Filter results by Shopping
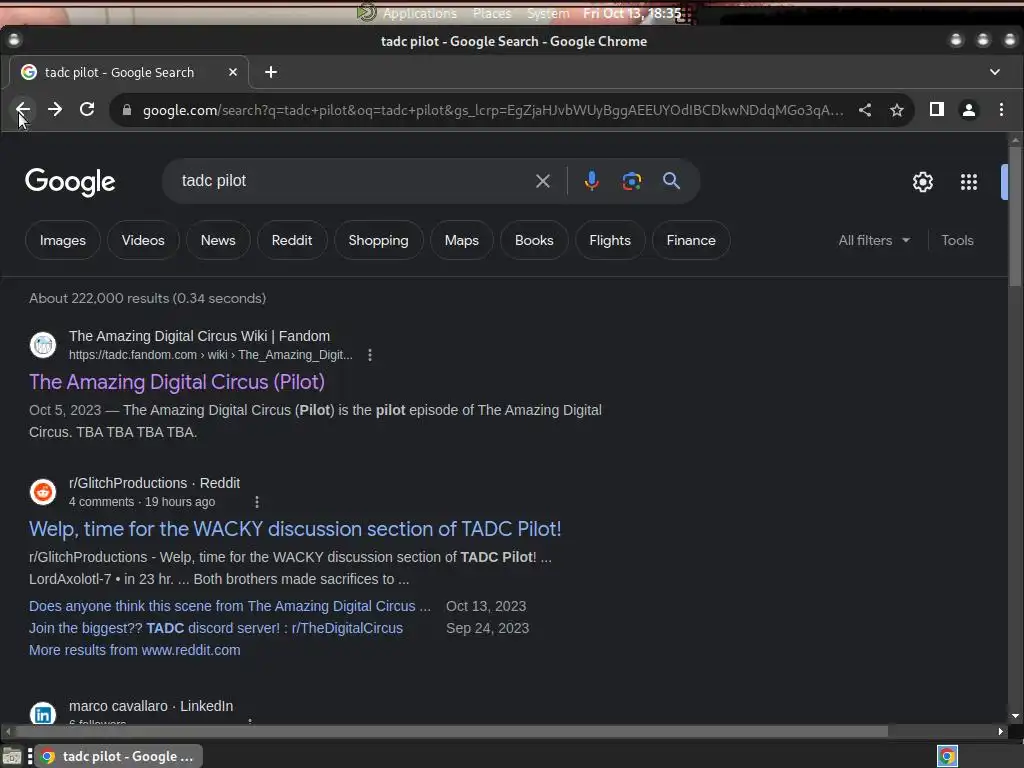This screenshot has width=1024, height=768. tap(379, 240)
